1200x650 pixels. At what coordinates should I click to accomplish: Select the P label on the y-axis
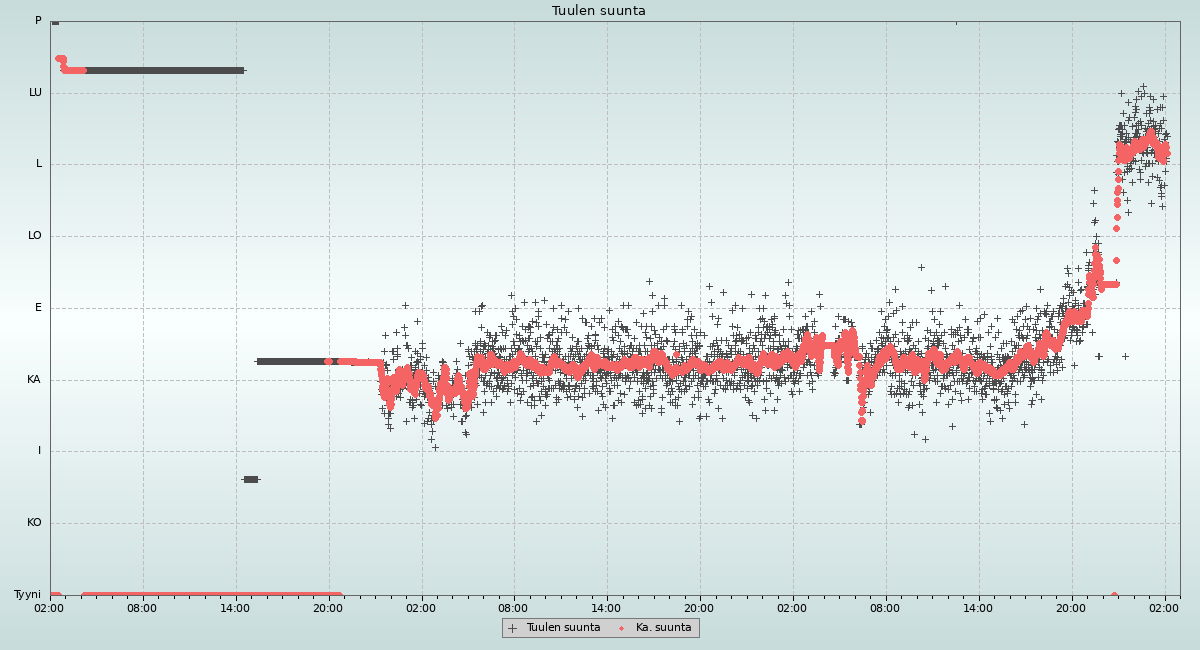click(38, 20)
